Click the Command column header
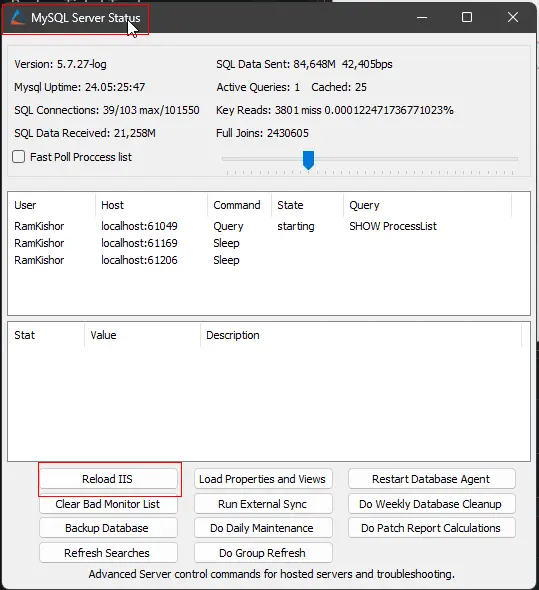 (239, 205)
